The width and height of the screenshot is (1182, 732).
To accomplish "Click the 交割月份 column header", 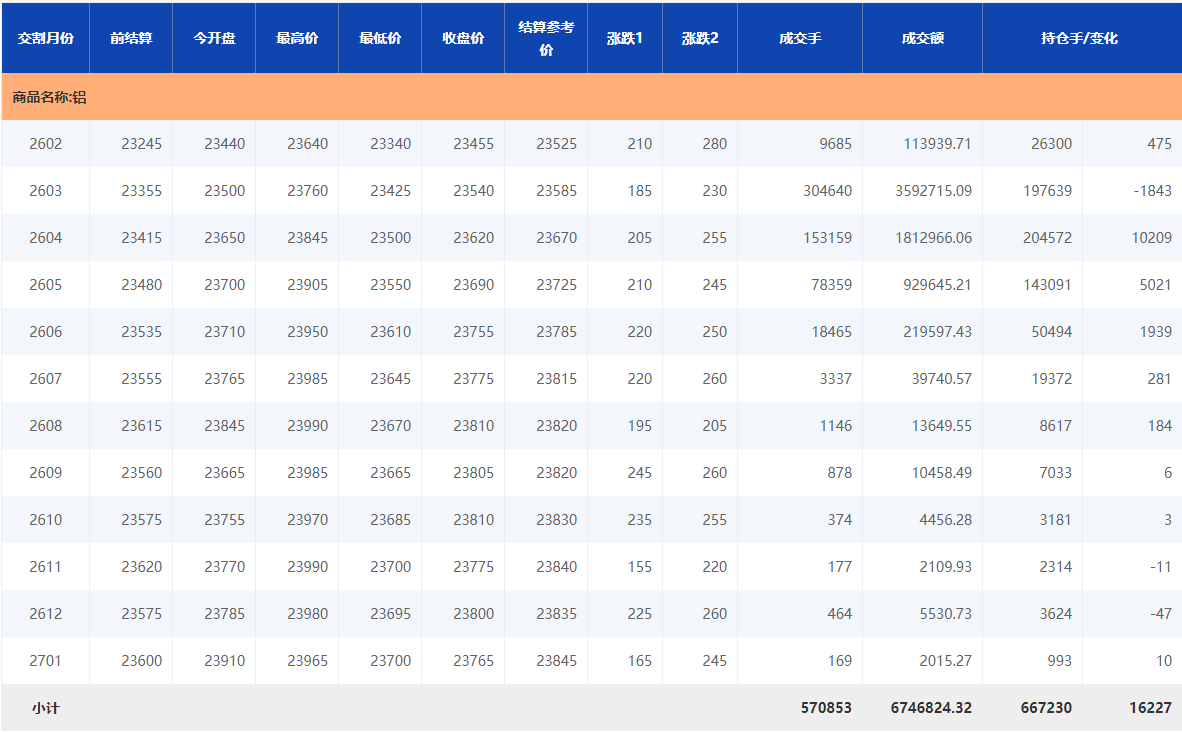I will (x=46, y=38).
